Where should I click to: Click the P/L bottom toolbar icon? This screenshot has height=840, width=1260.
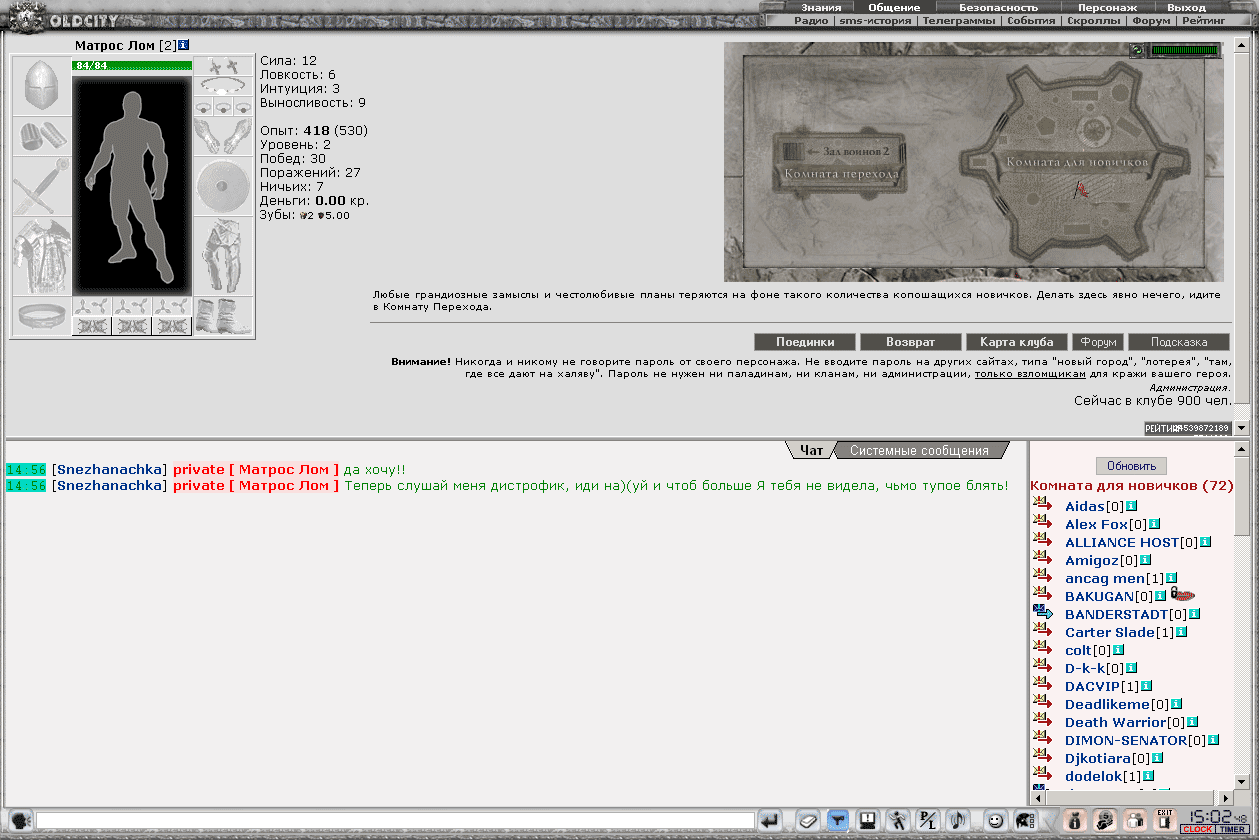[x=928, y=821]
